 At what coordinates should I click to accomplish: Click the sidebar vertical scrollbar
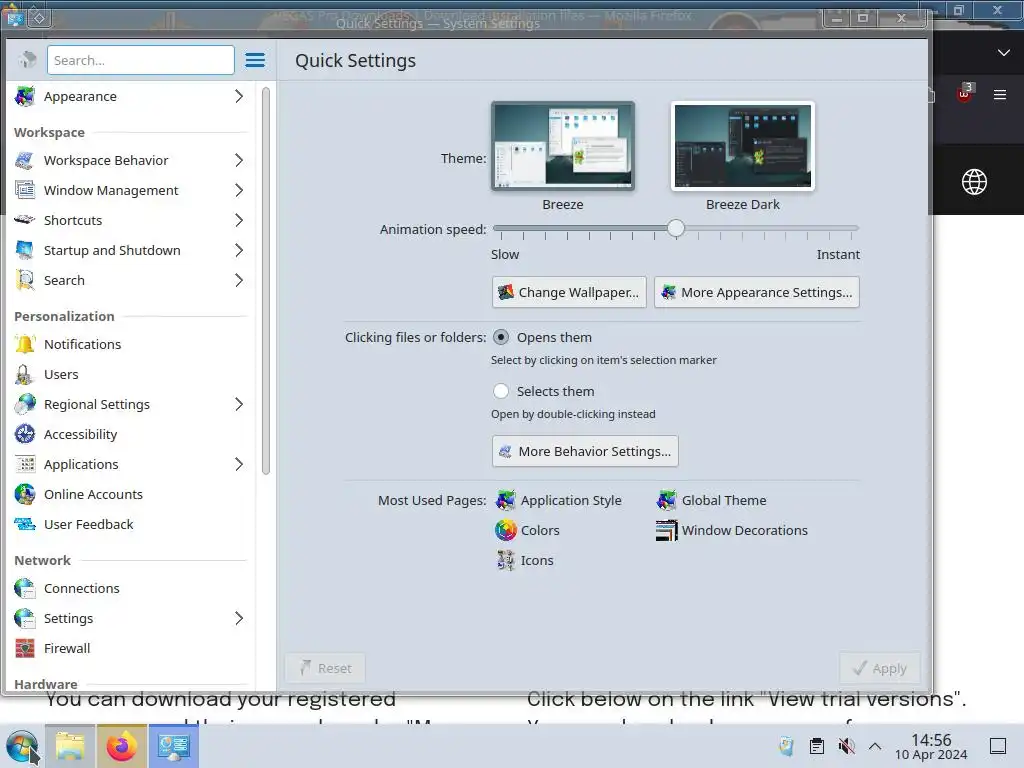[266, 281]
